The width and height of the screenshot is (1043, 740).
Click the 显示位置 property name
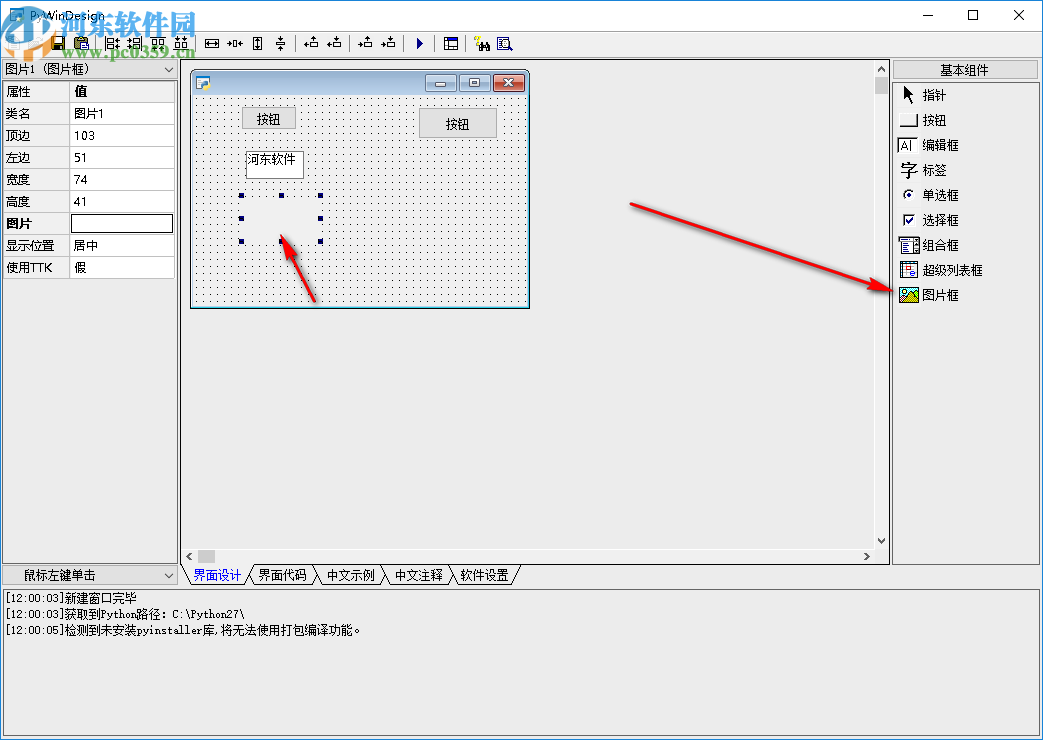pos(36,246)
